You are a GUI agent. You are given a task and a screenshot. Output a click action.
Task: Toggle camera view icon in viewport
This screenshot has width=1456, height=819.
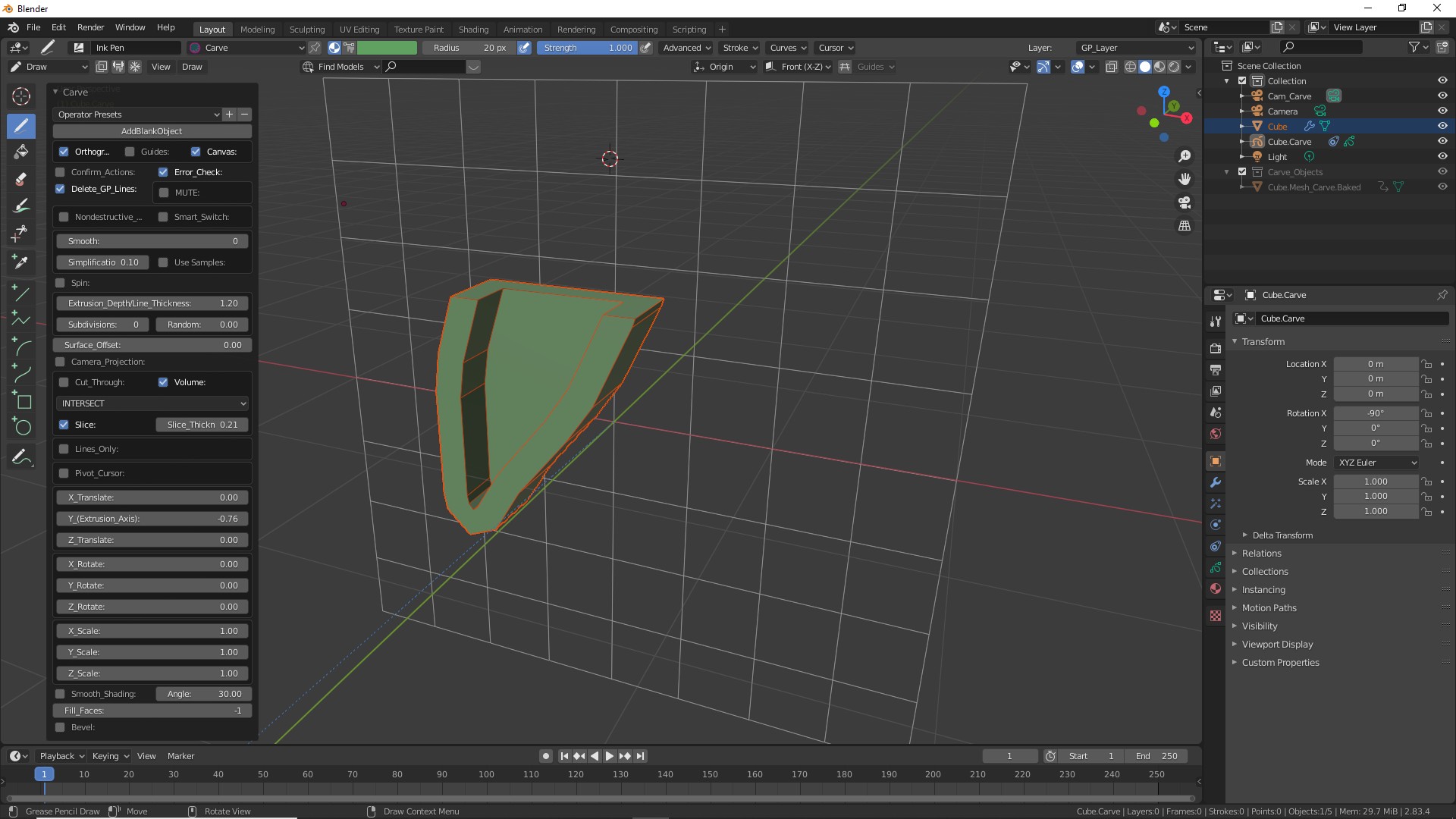point(1184,202)
